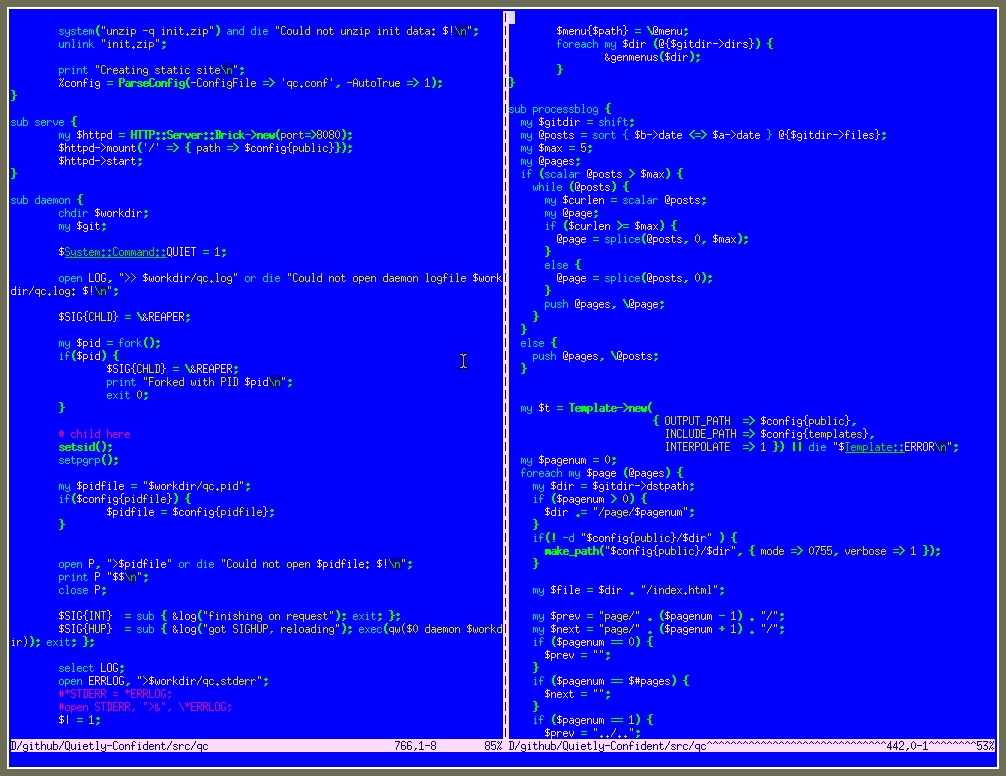The height and width of the screenshot is (776, 1006).
Task: Click the '&genmenus($dir);' call
Action: click(652, 57)
